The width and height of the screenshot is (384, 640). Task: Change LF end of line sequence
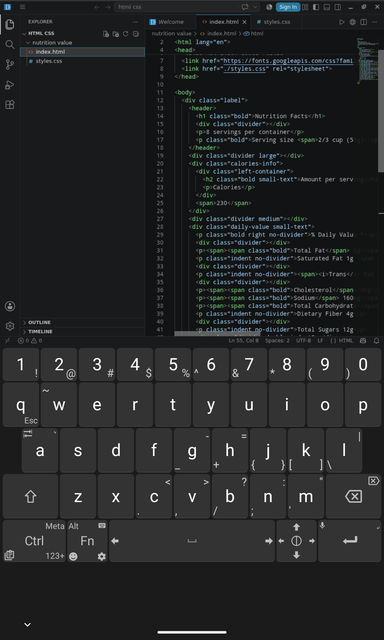(320, 340)
